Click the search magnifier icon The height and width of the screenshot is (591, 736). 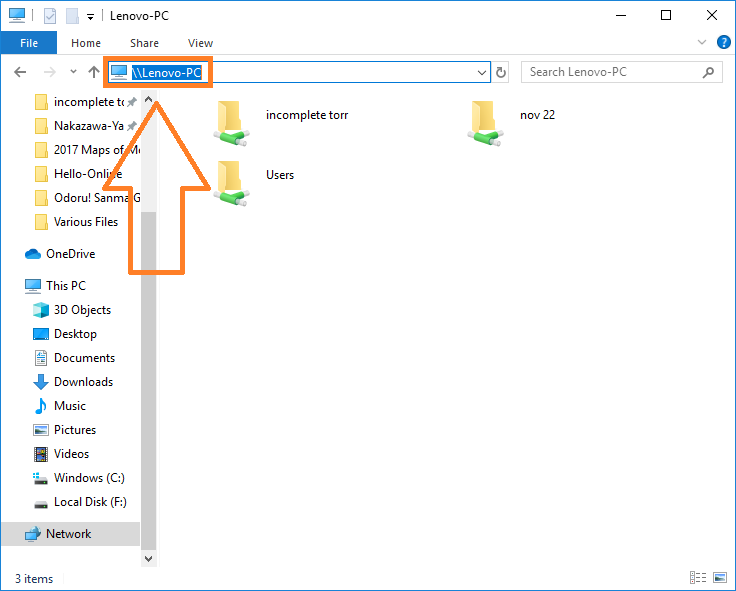click(x=708, y=72)
